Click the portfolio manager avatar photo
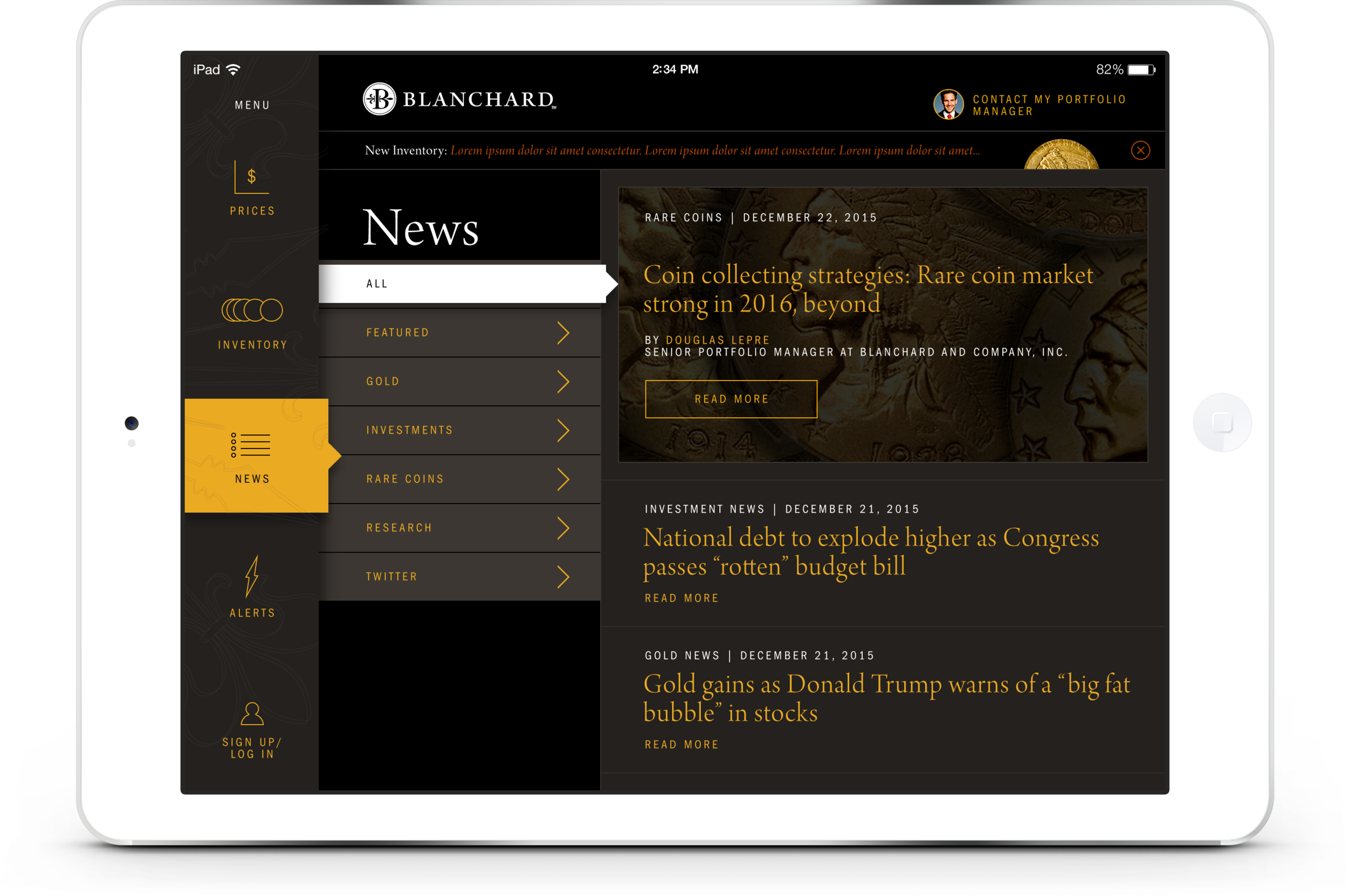The width and height of the screenshot is (1348, 896). click(x=948, y=104)
